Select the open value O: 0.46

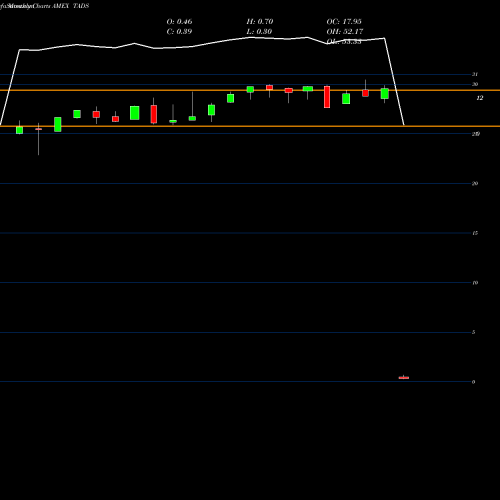[179, 22]
